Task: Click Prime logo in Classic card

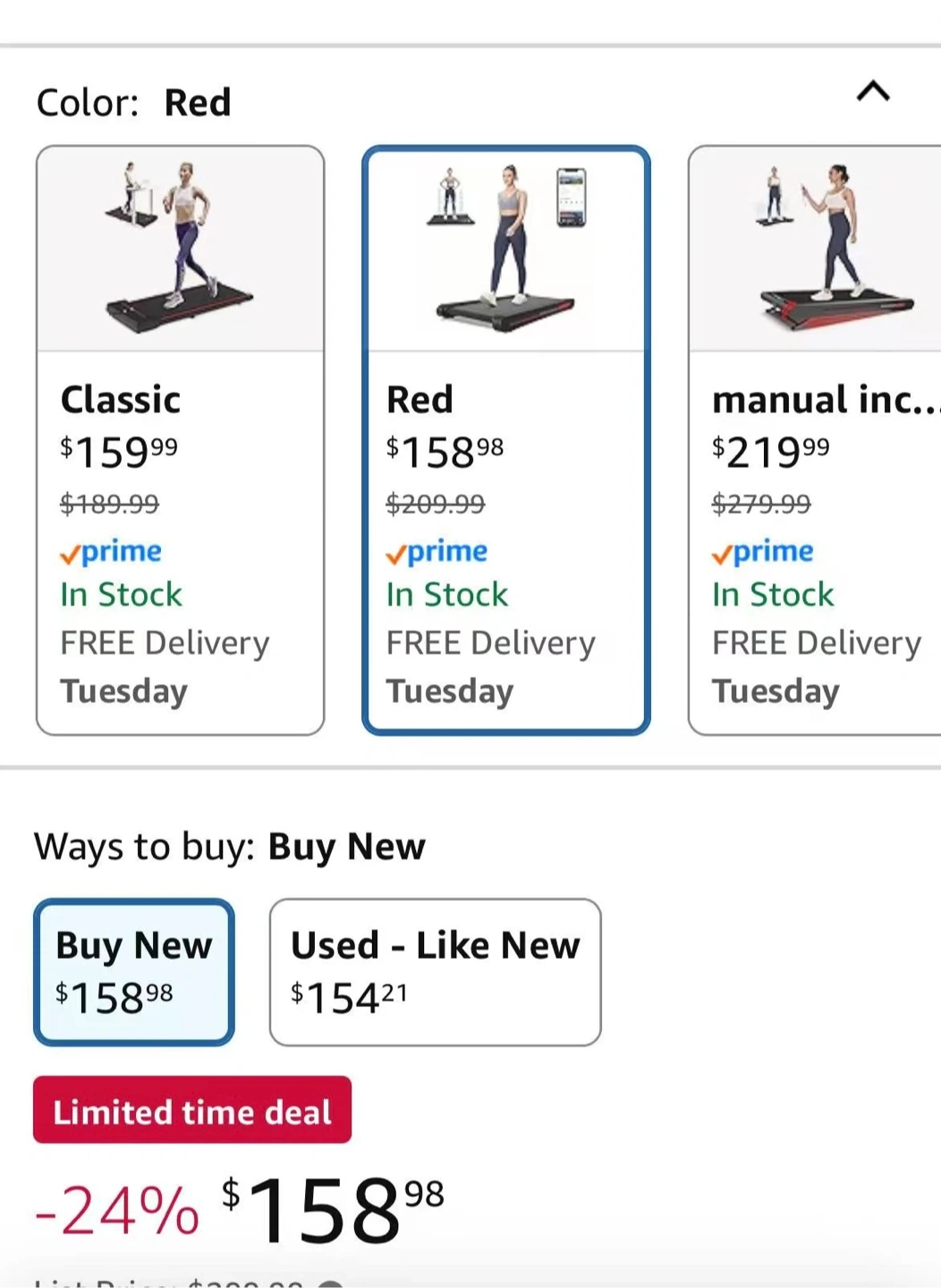Action: (111, 553)
